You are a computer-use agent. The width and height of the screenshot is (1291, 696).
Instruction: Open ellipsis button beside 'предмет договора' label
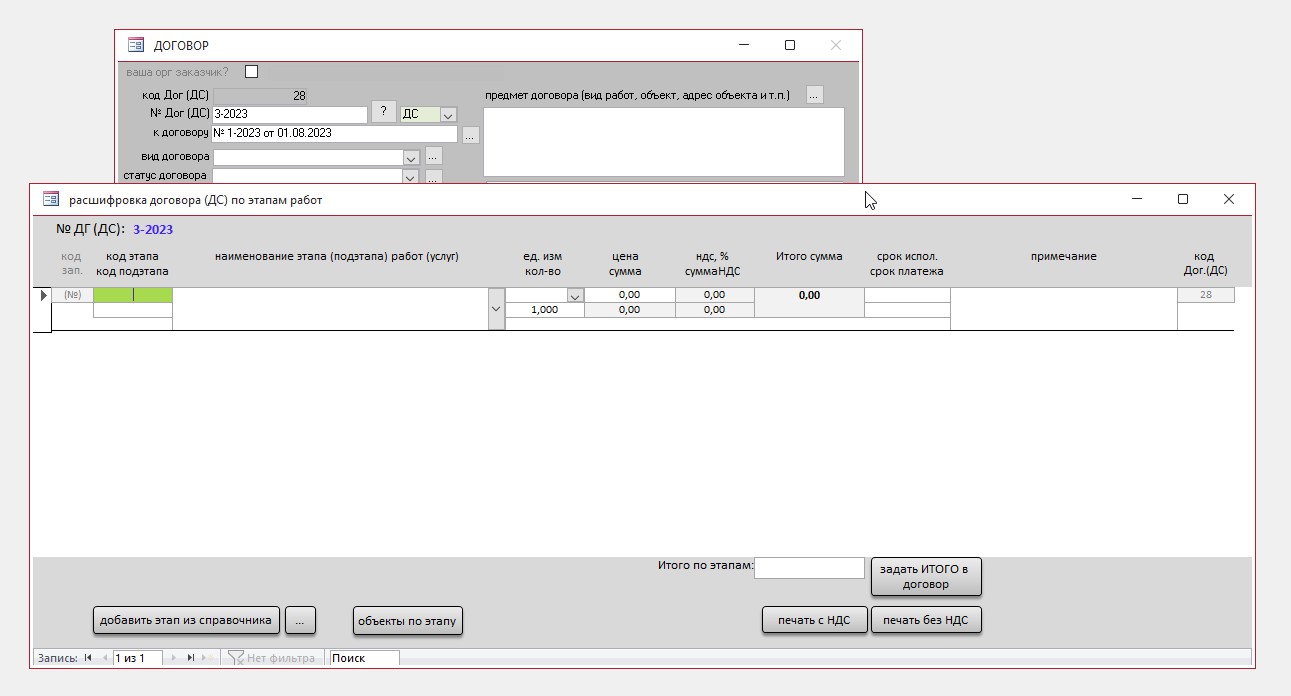pos(814,95)
